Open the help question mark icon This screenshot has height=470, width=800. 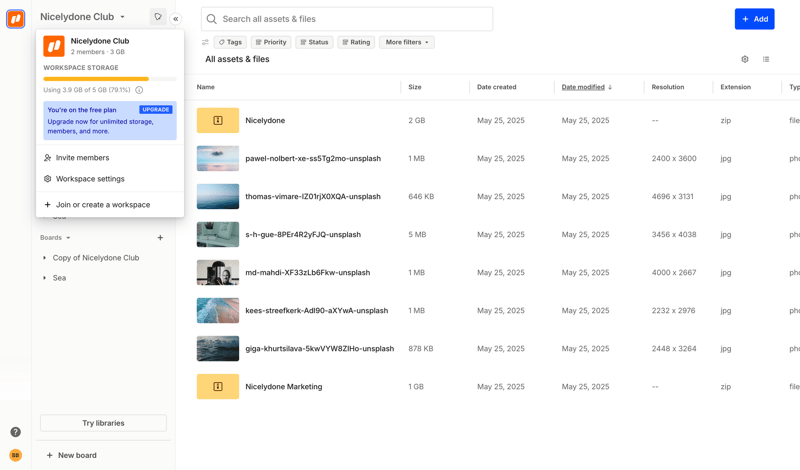tap(16, 432)
